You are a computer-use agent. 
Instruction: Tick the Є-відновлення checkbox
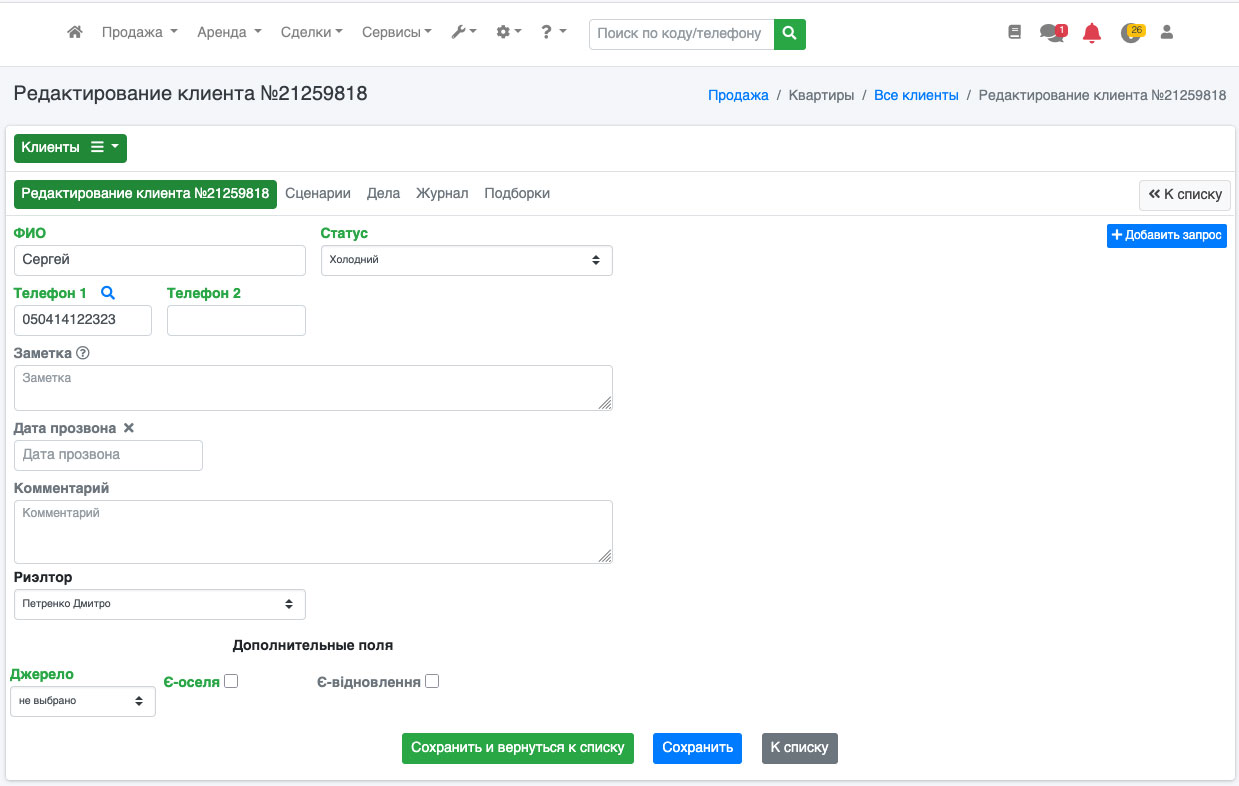432,682
